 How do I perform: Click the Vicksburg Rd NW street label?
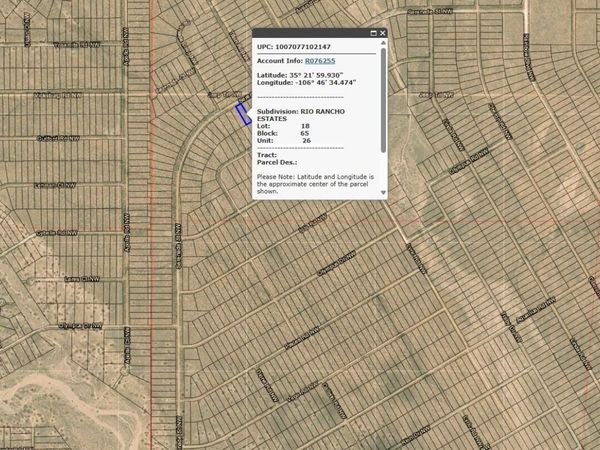(57, 95)
